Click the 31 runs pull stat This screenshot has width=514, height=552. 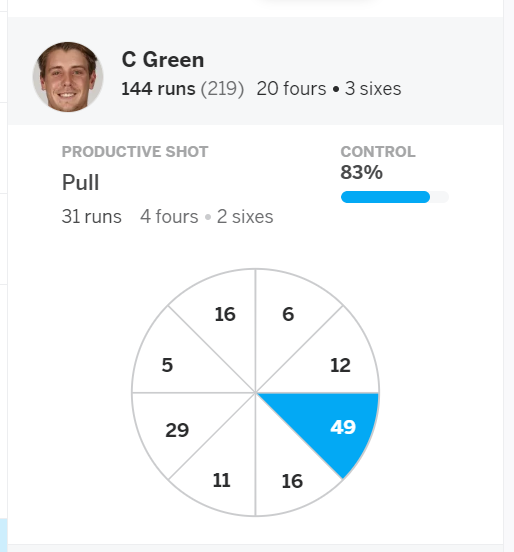point(92,217)
